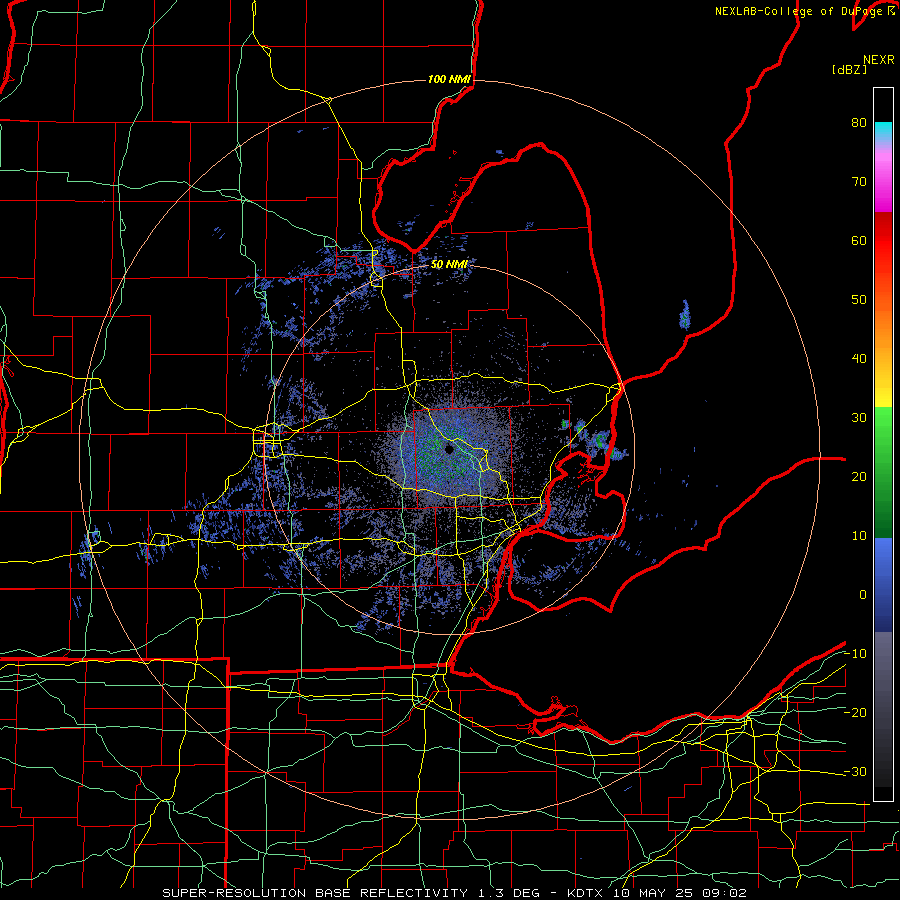Viewport: 900px width, 900px height.
Task: Click the "[dBZ]" units label
Action: click(849, 69)
